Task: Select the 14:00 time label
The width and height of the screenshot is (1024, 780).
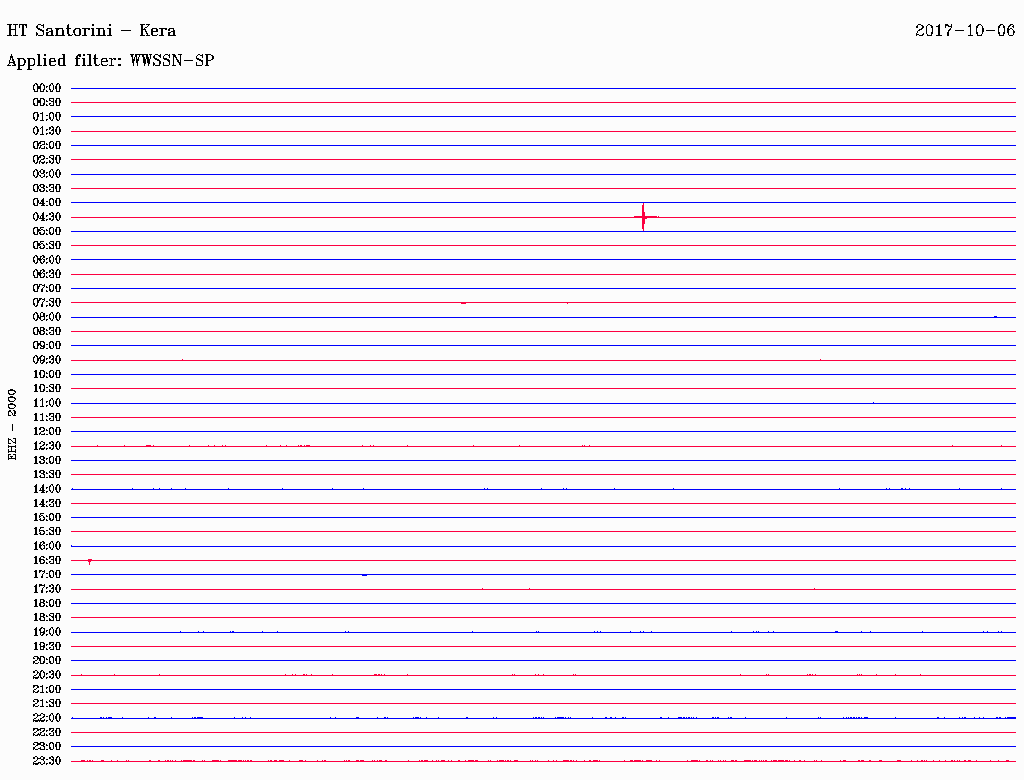Action: point(46,489)
